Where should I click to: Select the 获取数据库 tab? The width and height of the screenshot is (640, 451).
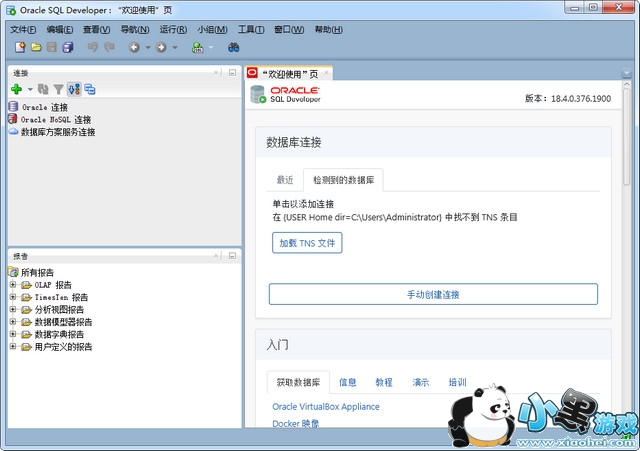(298, 382)
